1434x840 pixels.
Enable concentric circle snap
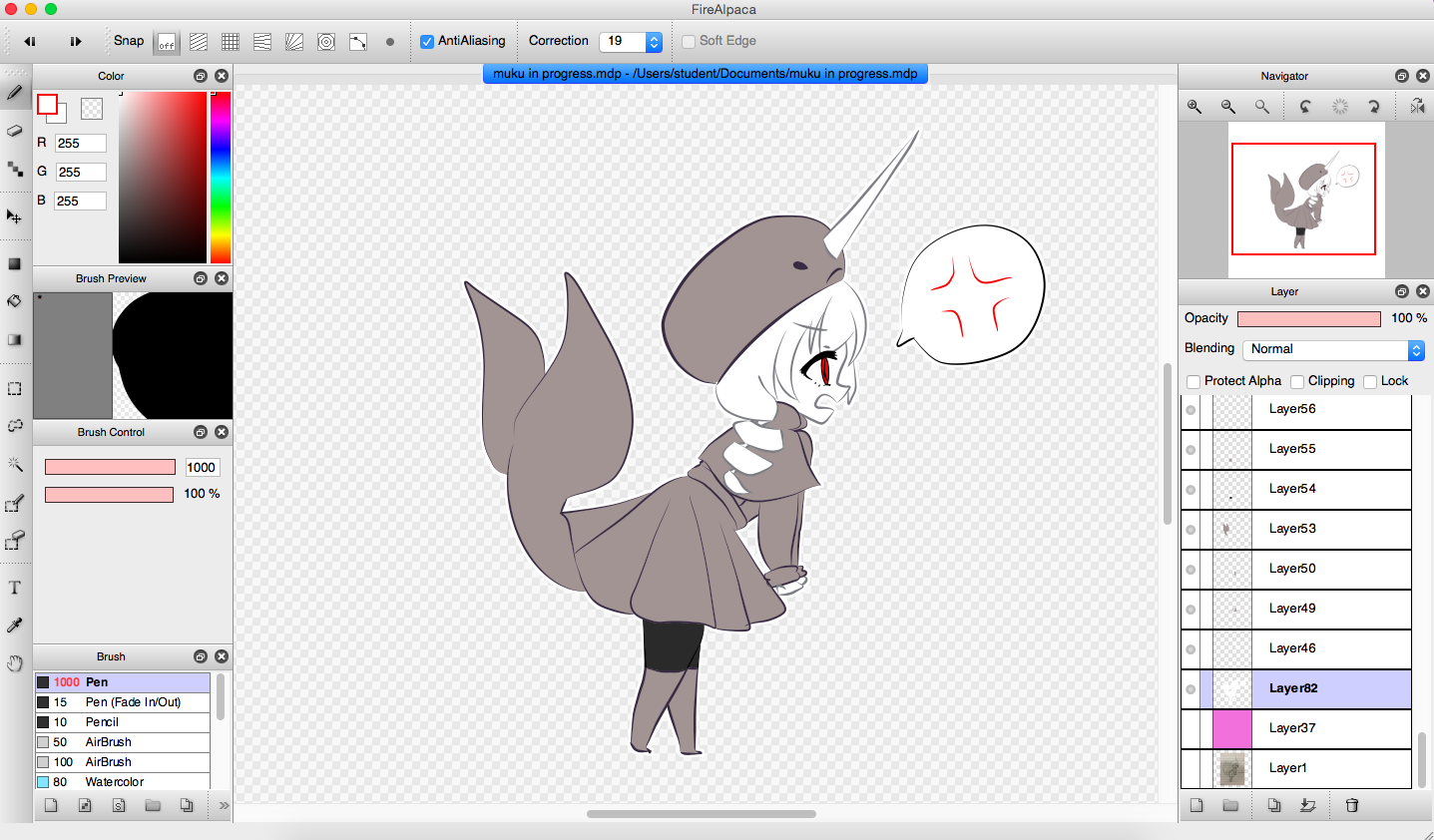coord(326,42)
